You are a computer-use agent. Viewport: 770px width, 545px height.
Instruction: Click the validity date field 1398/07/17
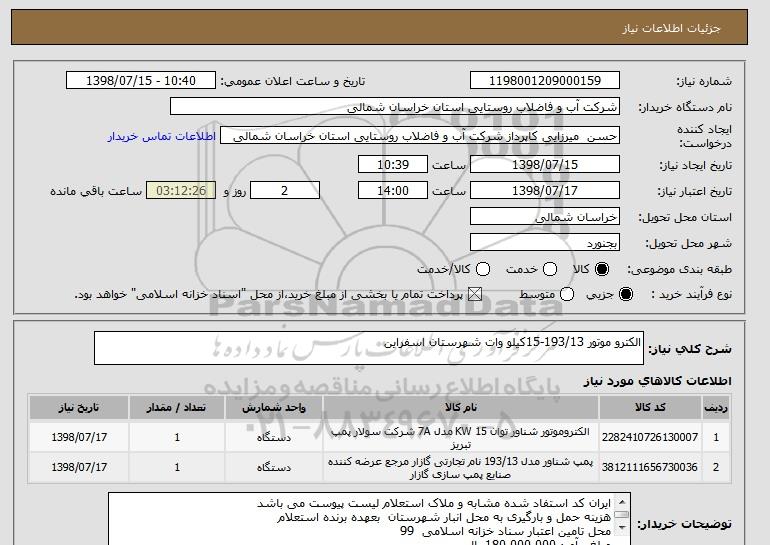[x=545, y=191]
